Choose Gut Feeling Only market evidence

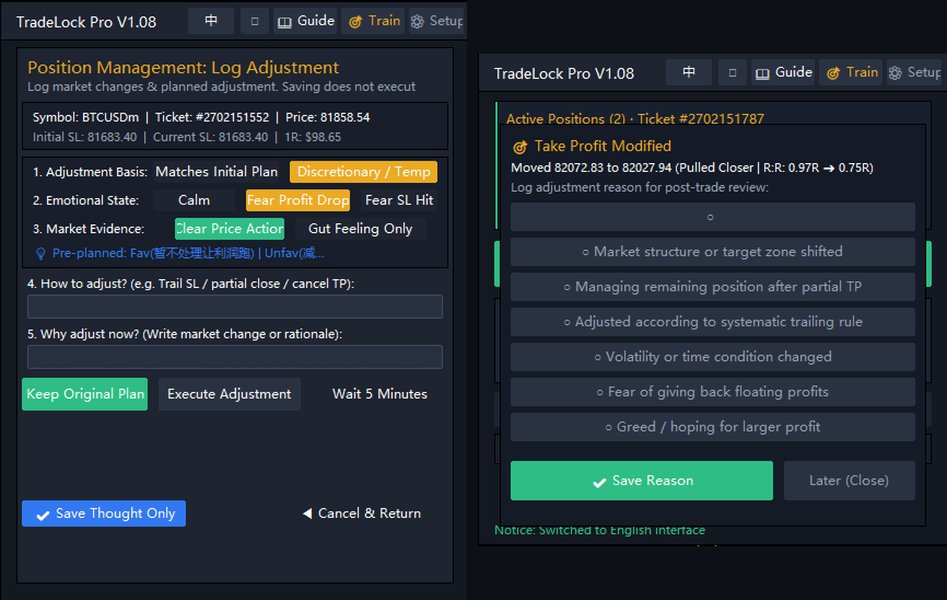360,228
